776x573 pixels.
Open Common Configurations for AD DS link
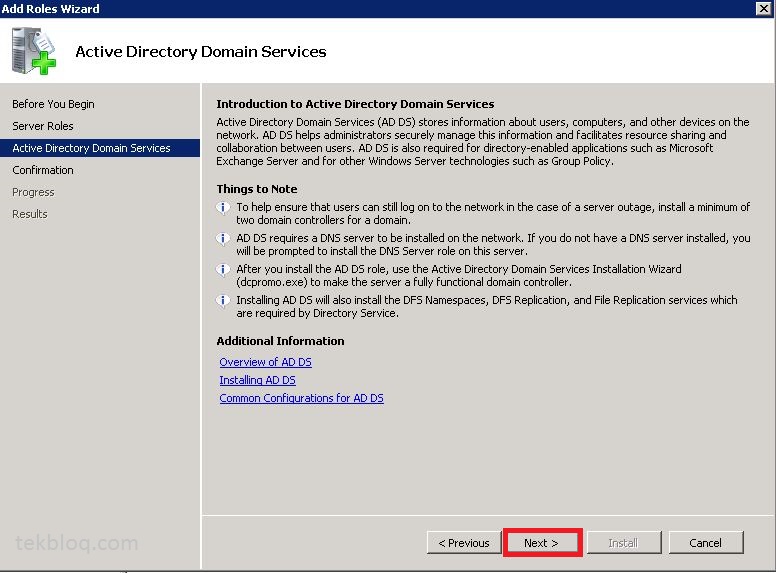301,398
